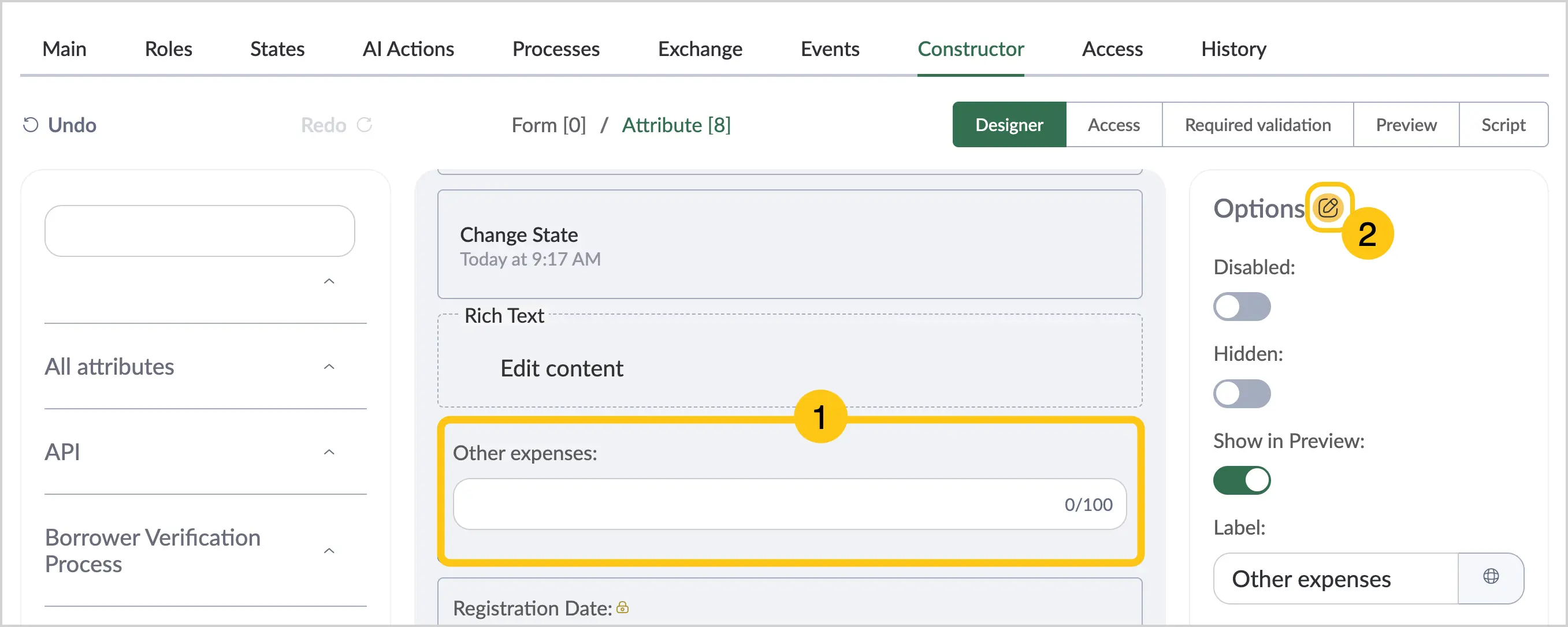Click the Preview mode button
The image size is (1568, 627).
pyautogui.click(x=1406, y=125)
